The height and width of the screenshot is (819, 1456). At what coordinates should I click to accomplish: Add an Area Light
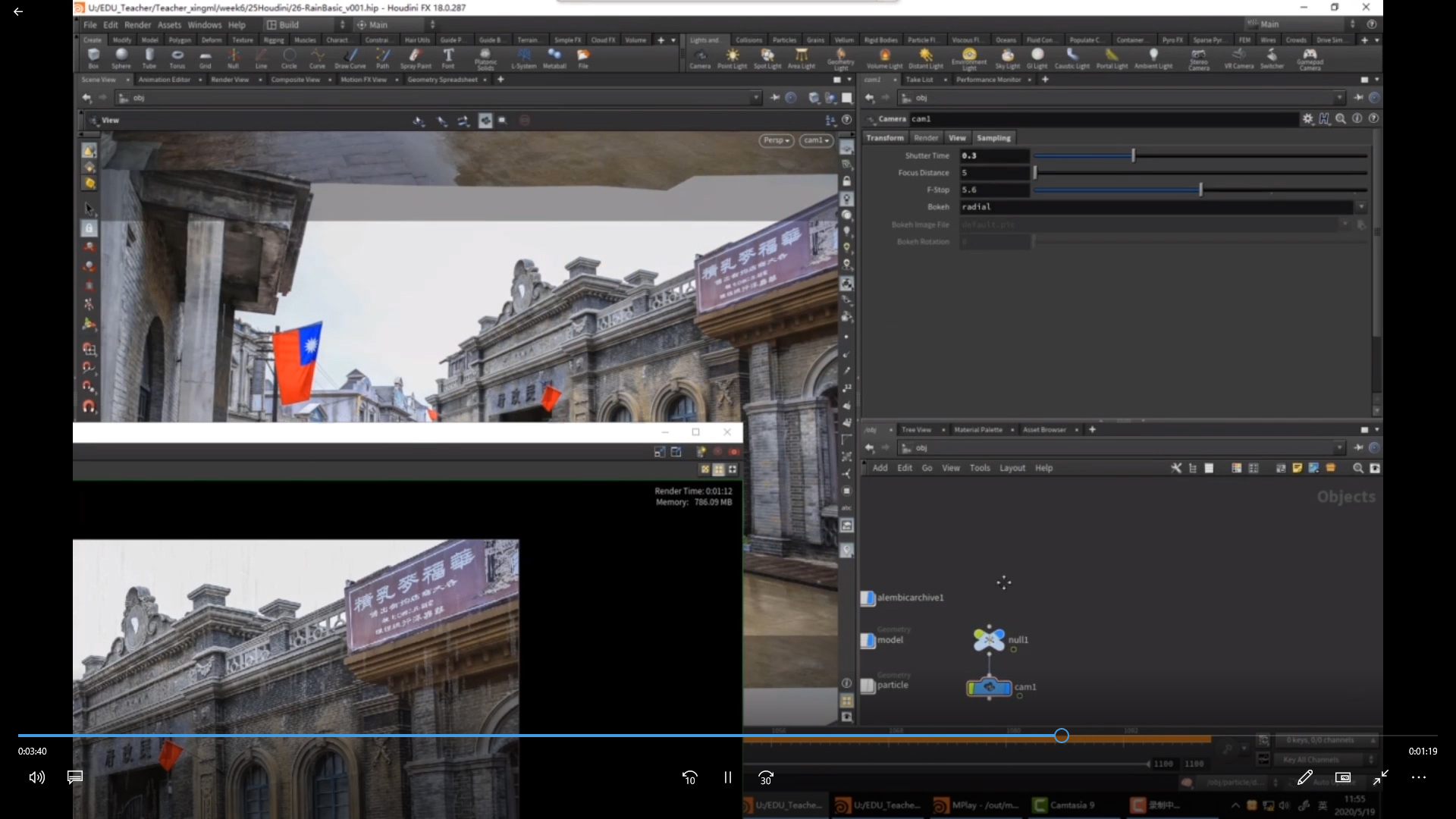click(802, 58)
